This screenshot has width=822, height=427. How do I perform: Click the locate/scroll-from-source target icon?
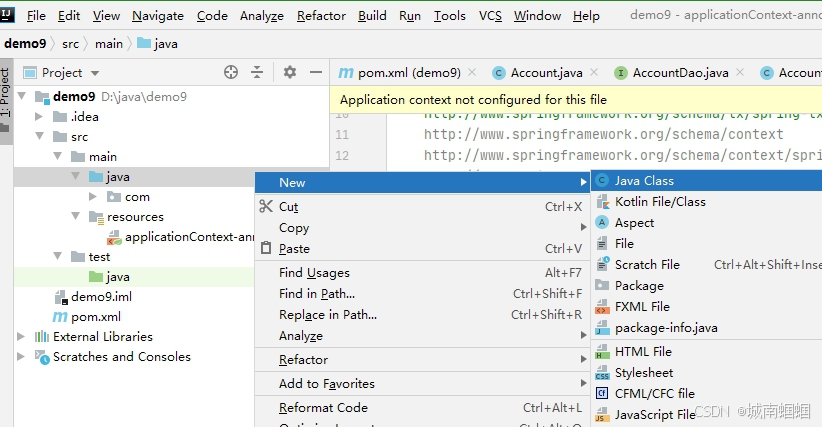pyautogui.click(x=231, y=72)
